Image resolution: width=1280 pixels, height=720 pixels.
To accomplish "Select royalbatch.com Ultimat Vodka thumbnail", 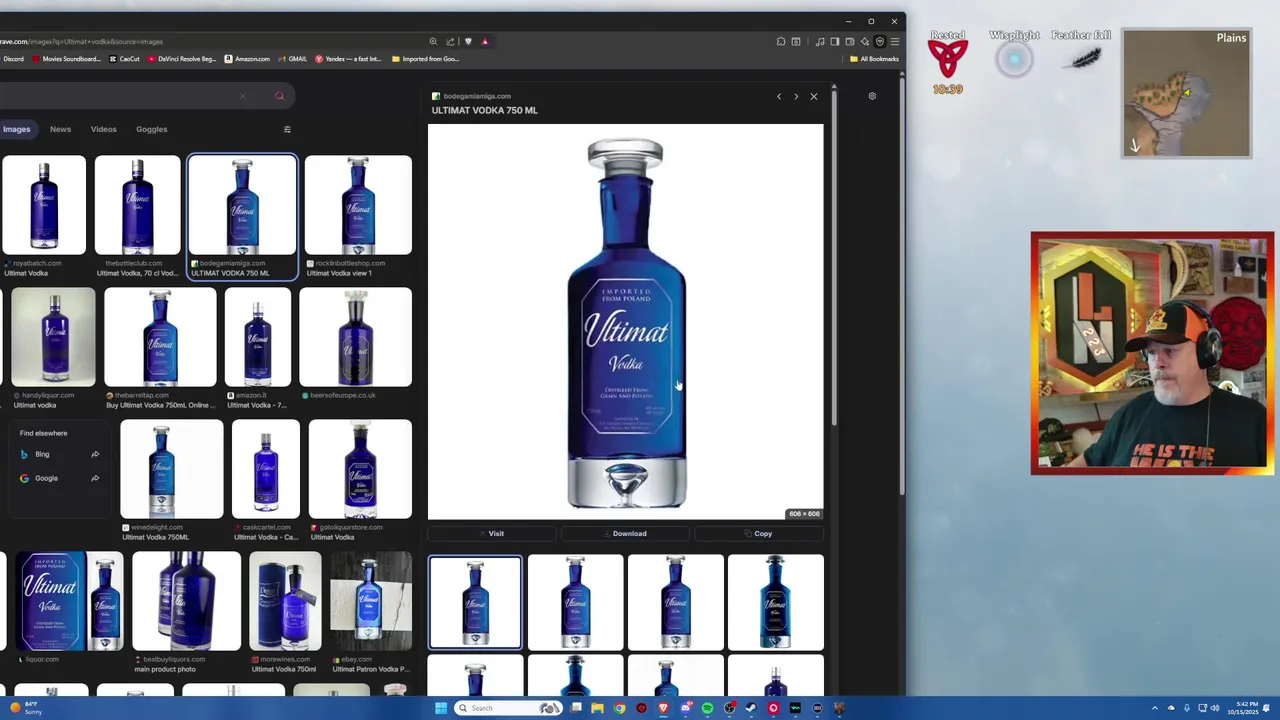I will click(44, 205).
